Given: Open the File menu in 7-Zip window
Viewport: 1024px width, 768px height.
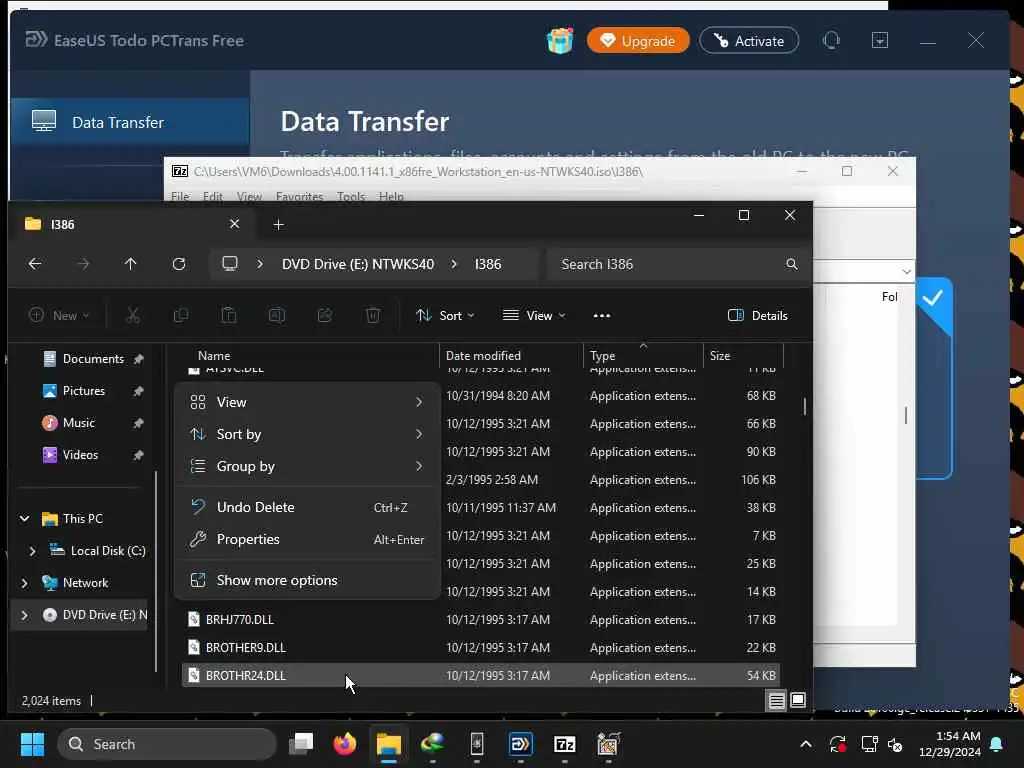Looking at the screenshot, I should [180, 197].
